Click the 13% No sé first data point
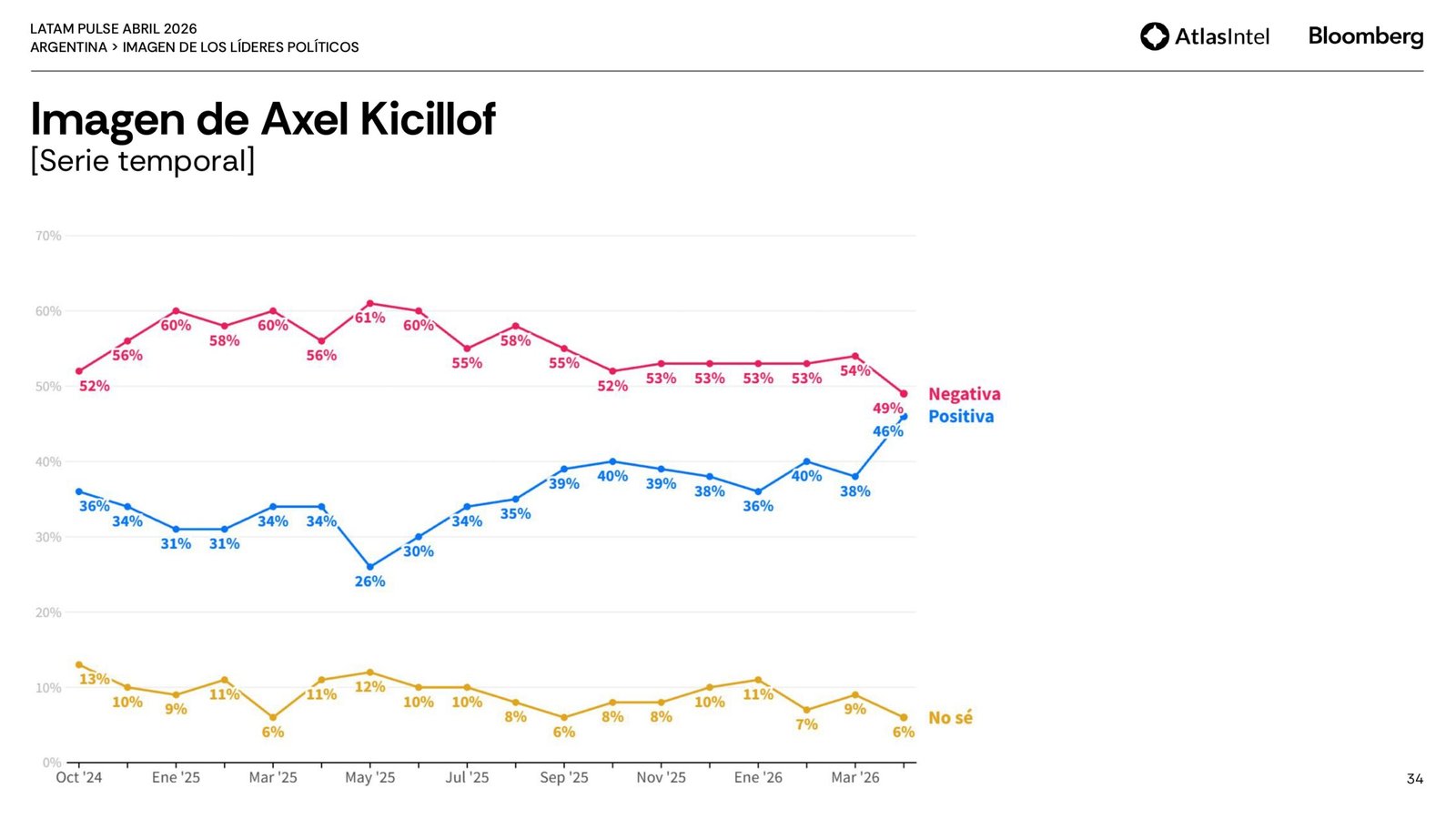Screen dimensions: 1456x819 point(79,665)
